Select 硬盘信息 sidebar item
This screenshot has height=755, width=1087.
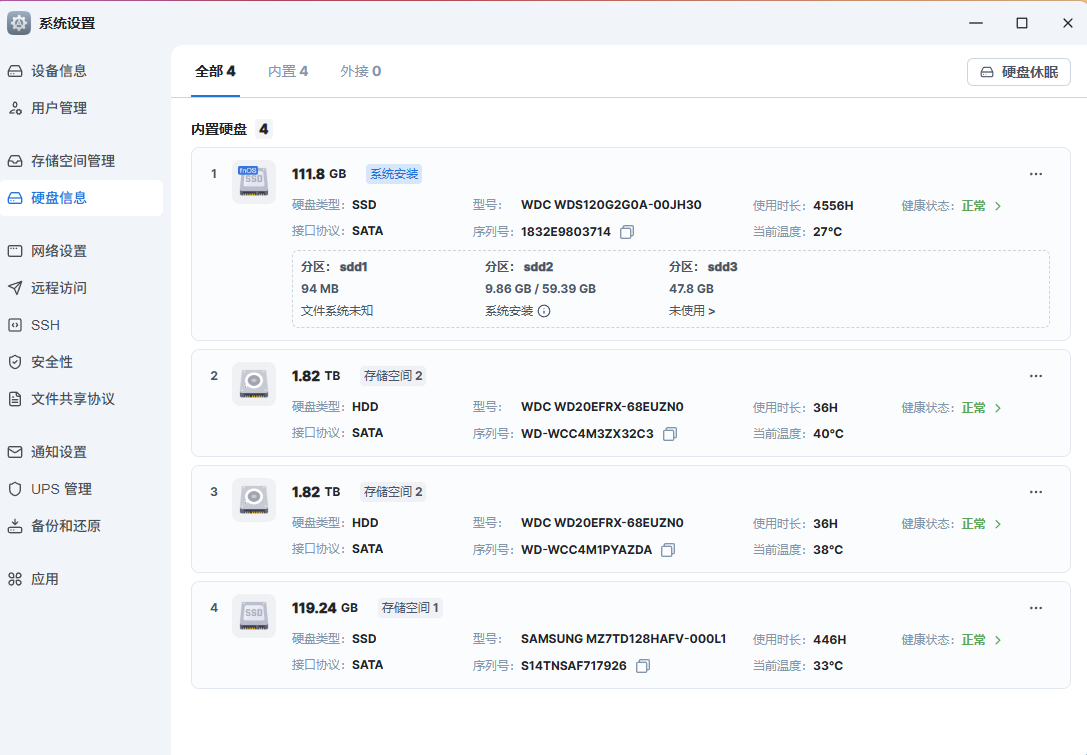pyautogui.click(x=81, y=198)
